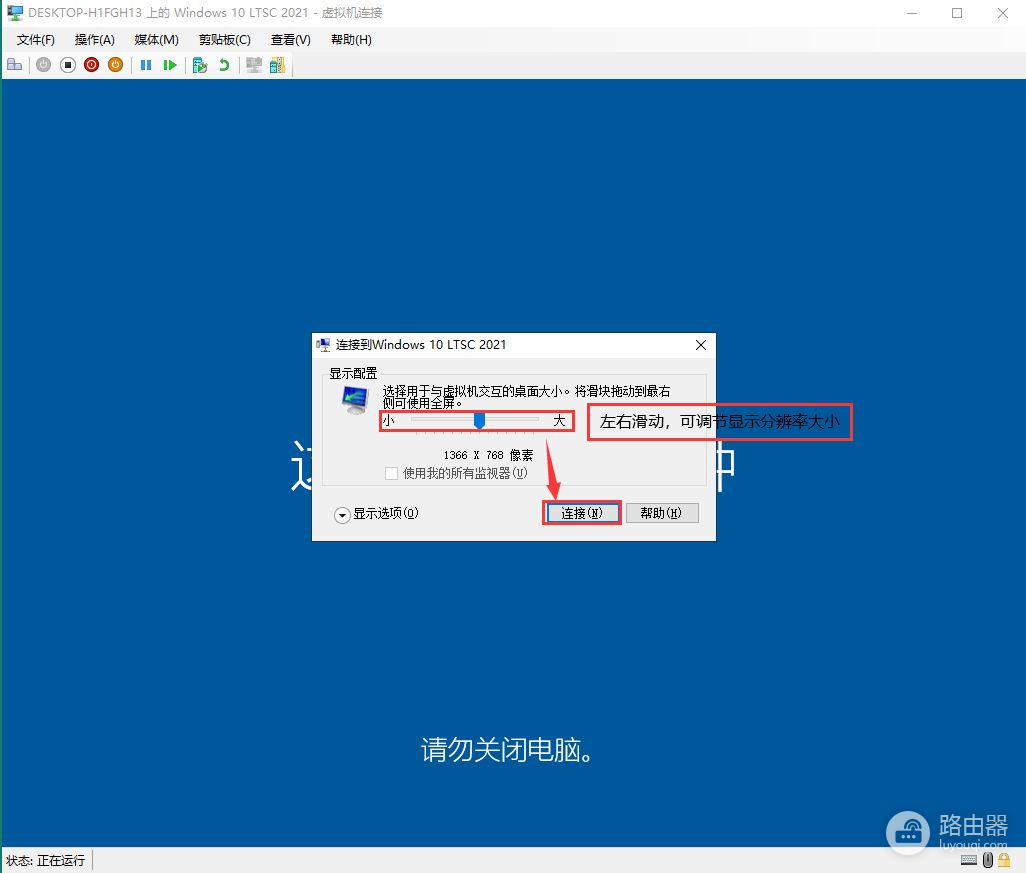Click the Ctrl+Alt+Delete toolbar icon
This screenshot has width=1026, height=873.
click(14, 65)
